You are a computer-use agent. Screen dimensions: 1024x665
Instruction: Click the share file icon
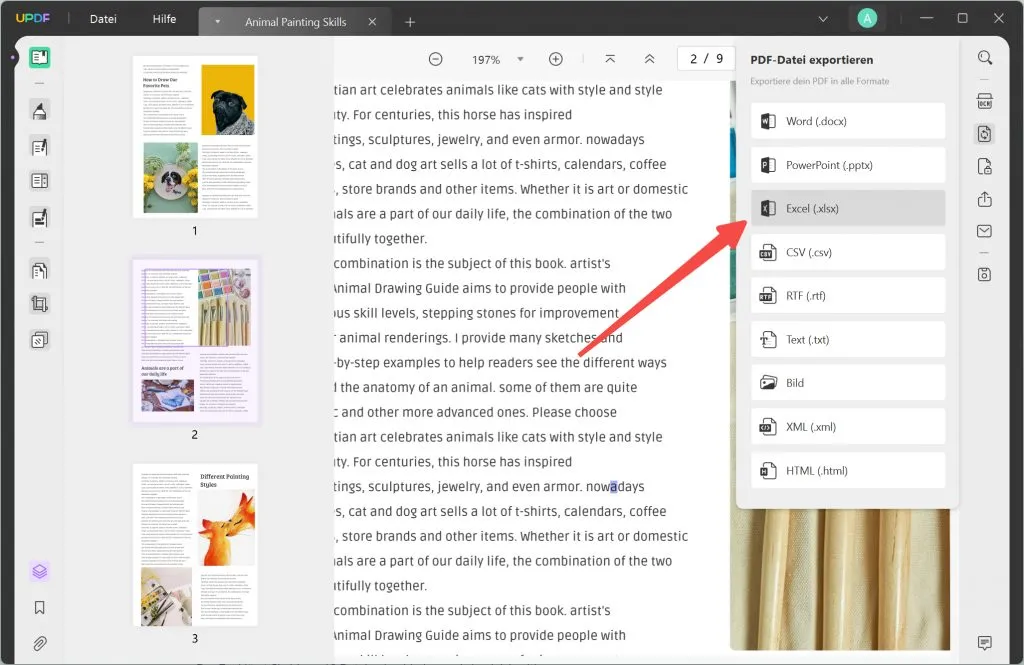pyautogui.click(x=984, y=199)
